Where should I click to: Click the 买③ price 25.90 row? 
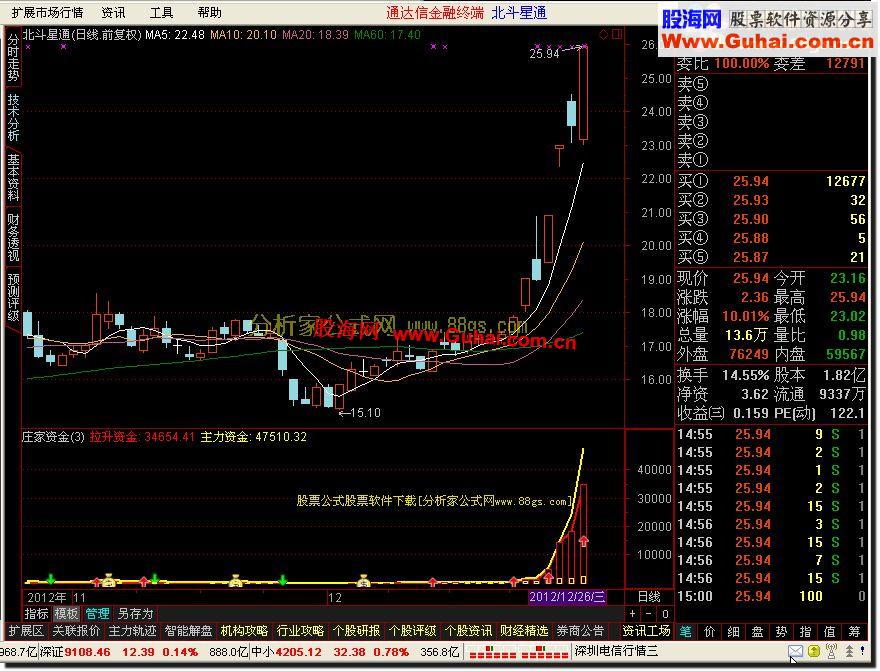[x=772, y=219]
